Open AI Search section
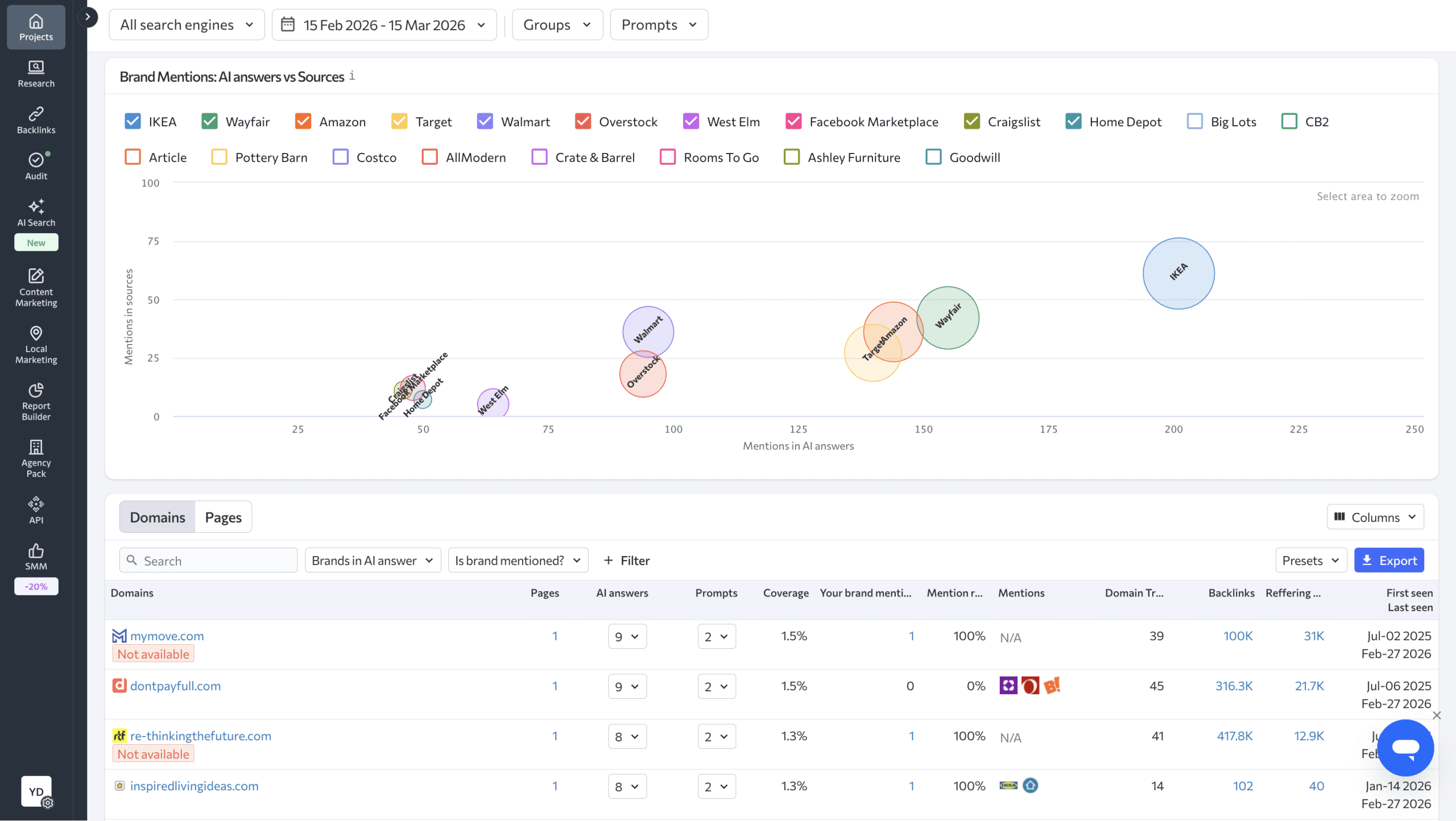This screenshot has width=1456, height=821. [x=36, y=213]
